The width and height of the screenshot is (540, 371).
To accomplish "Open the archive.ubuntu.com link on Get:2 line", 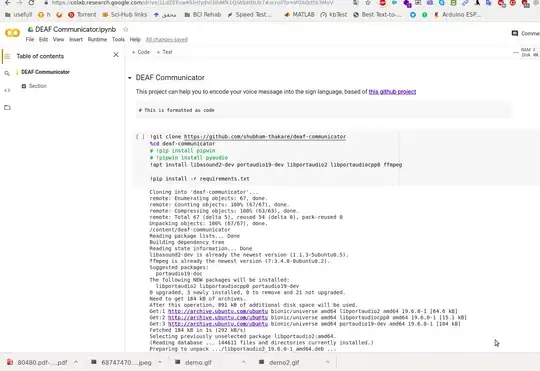I will pos(218,317).
